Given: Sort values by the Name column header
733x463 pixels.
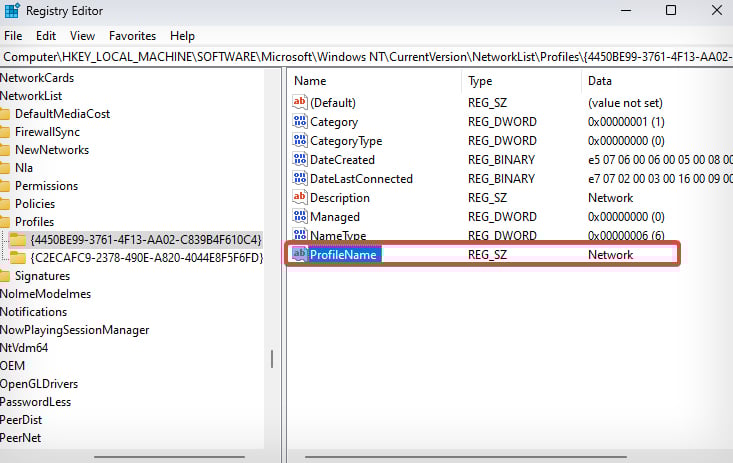Looking at the screenshot, I should click(x=310, y=81).
